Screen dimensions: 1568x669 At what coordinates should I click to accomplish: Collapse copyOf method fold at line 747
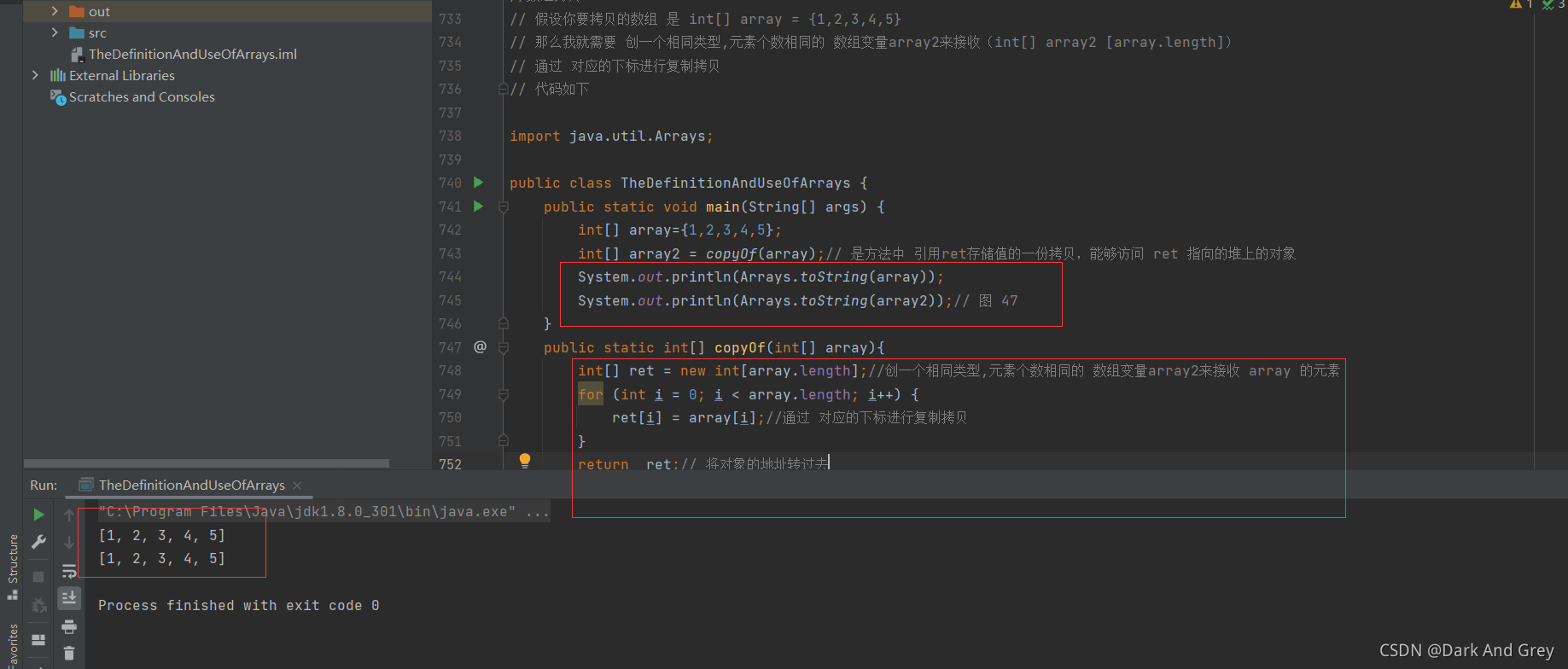pos(504,347)
